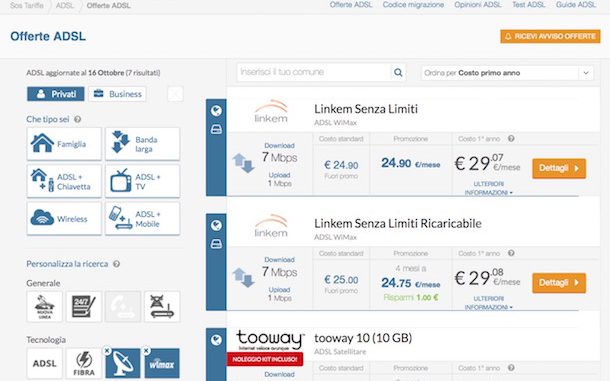Enable the ADSL technology filter
This screenshot has height=381, width=610.
44,363
